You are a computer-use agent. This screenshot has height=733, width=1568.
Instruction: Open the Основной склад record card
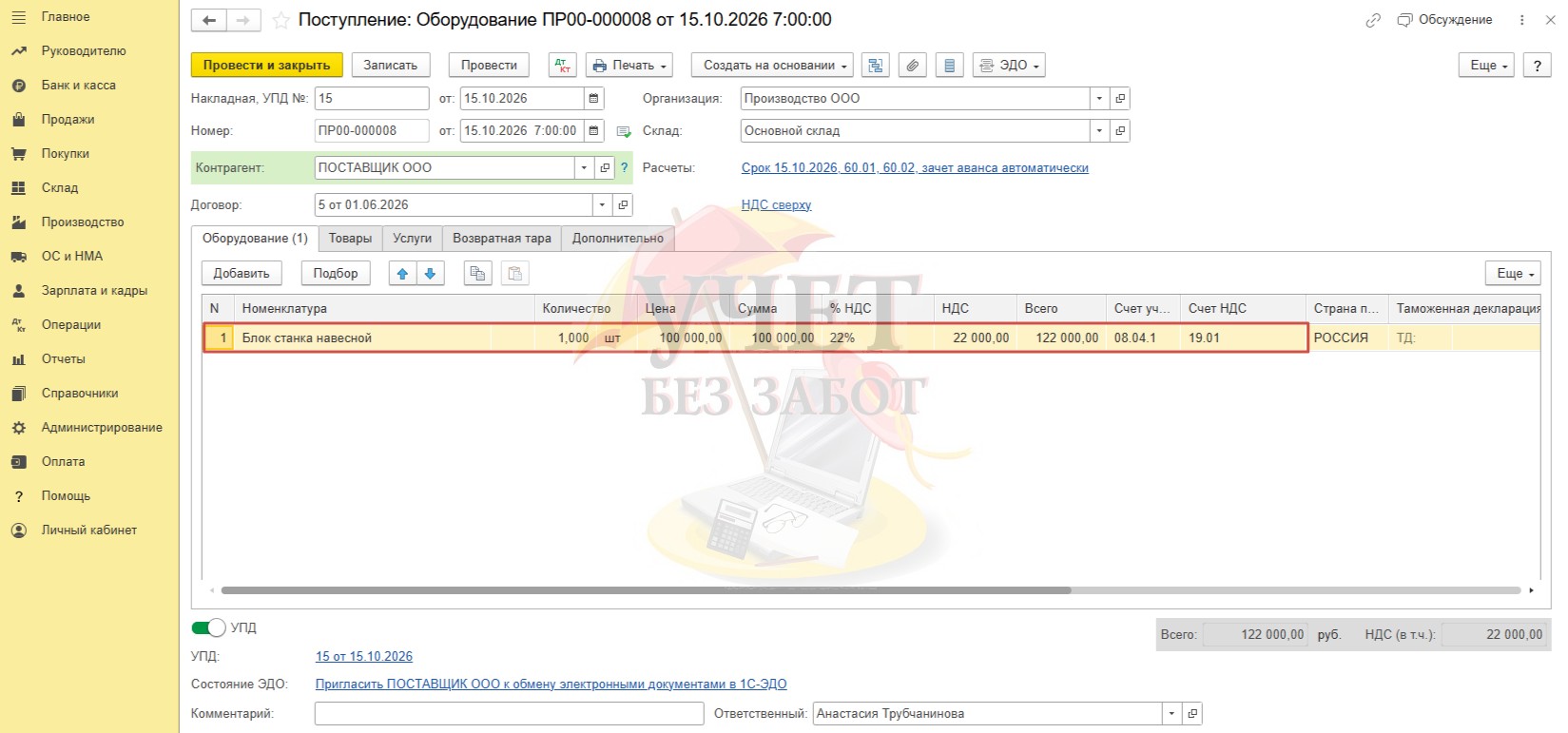click(x=1120, y=130)
